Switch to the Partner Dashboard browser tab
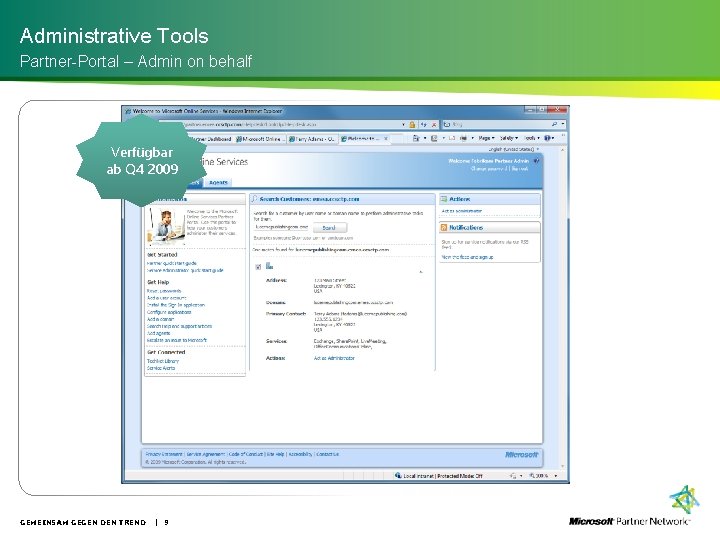The height and width of the screenshot is (540, 720). coord(211,139)
